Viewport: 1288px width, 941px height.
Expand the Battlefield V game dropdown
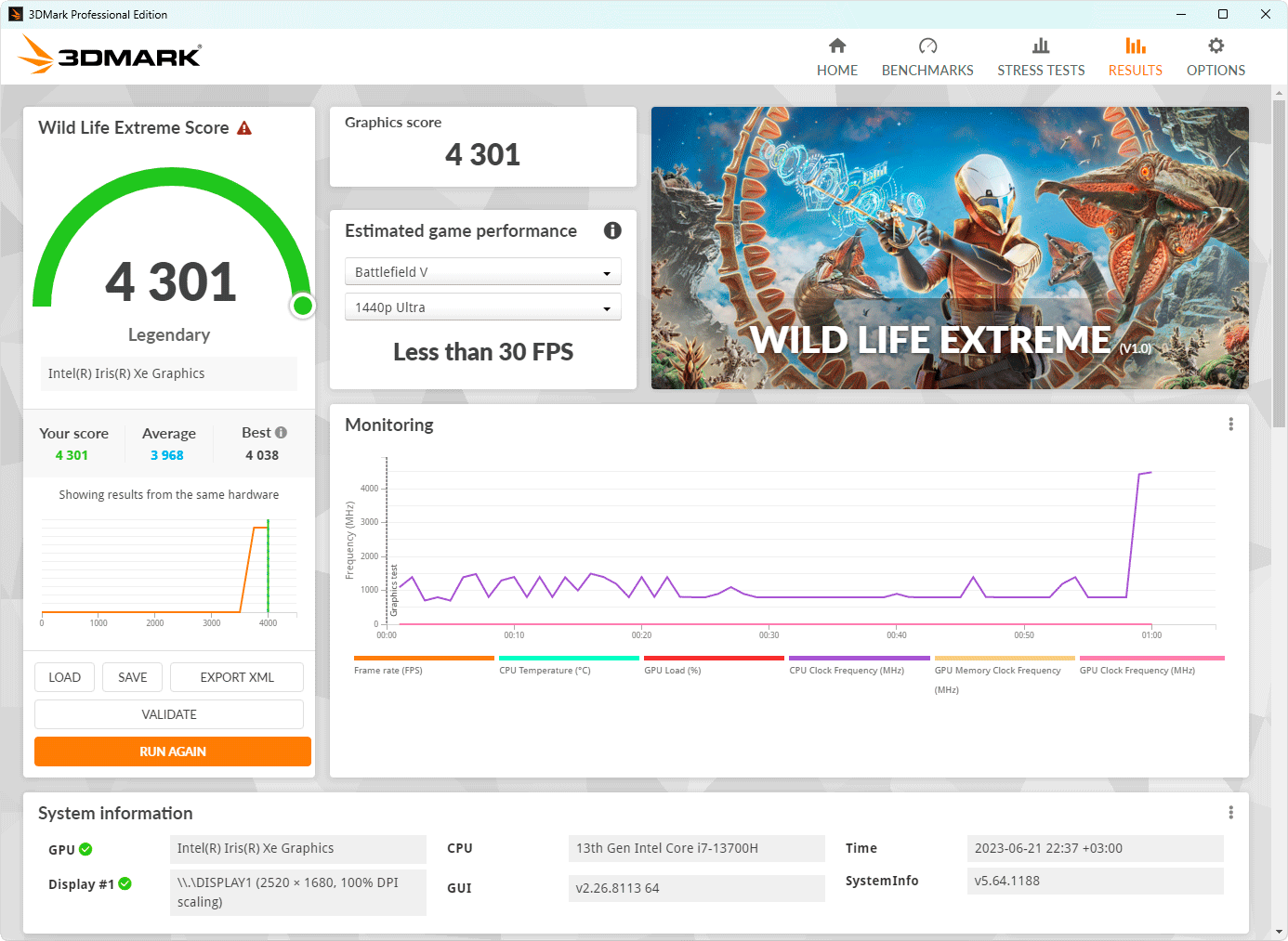click(x=483, y=272)
